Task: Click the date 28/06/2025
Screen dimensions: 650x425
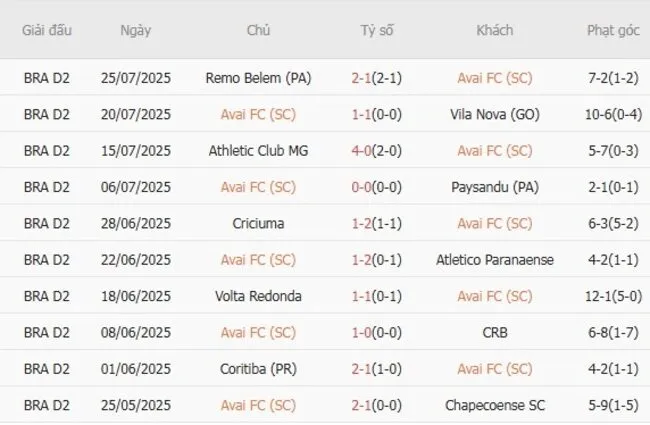Action: tap(136, 223)
